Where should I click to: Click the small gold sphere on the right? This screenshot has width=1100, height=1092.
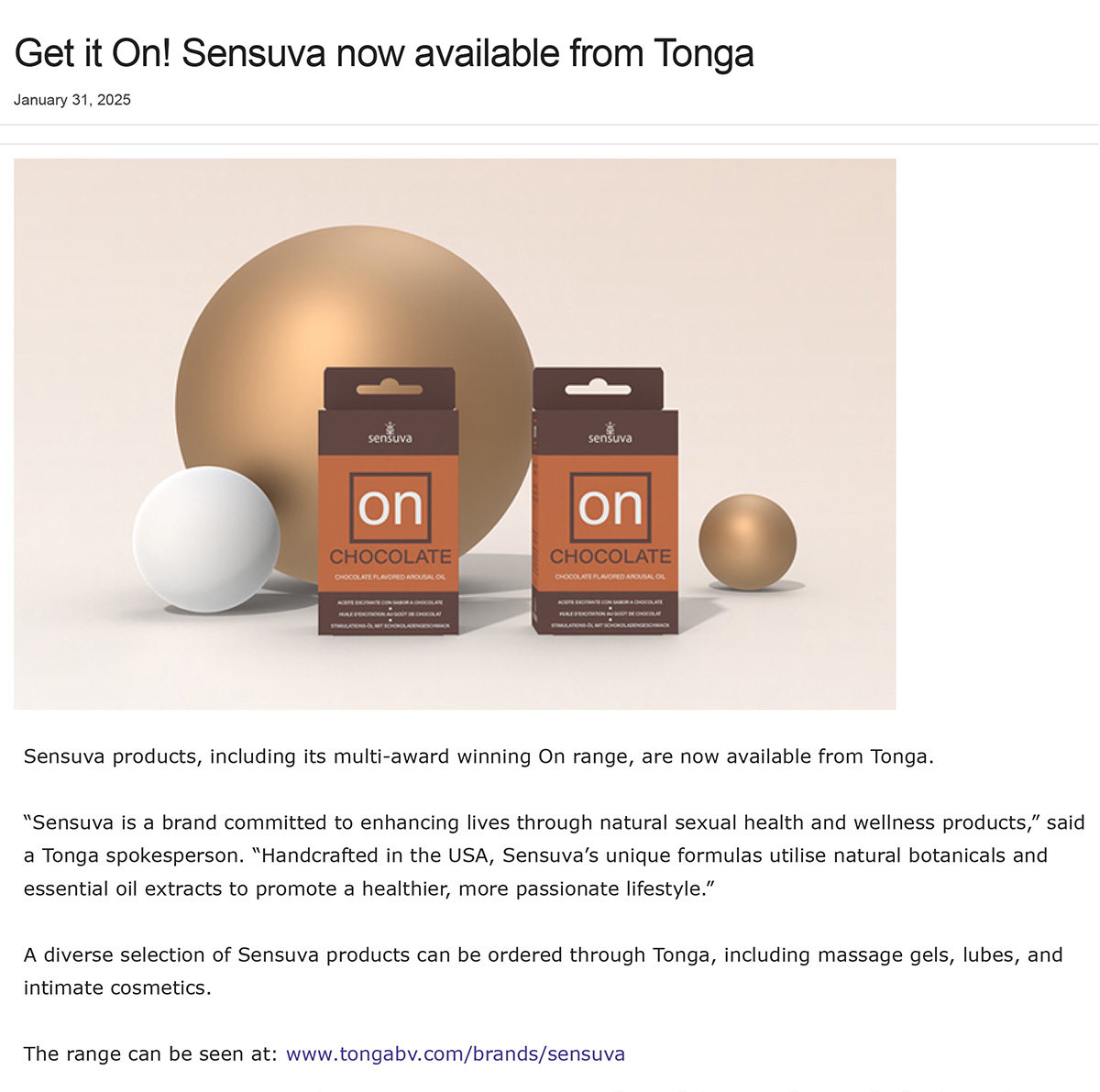point(747,542)
